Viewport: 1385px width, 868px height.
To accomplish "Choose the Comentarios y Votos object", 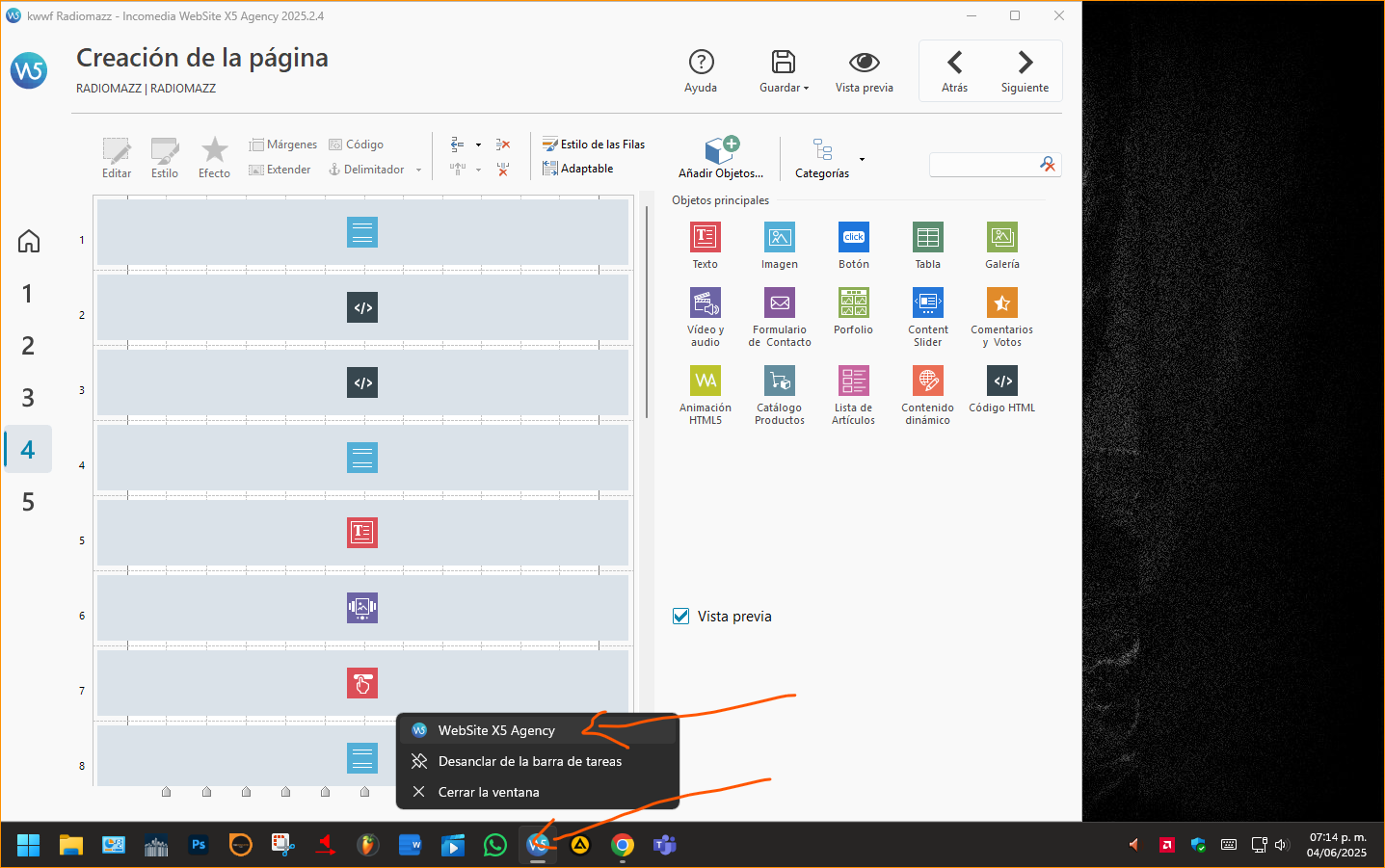I will (1001, 302).
